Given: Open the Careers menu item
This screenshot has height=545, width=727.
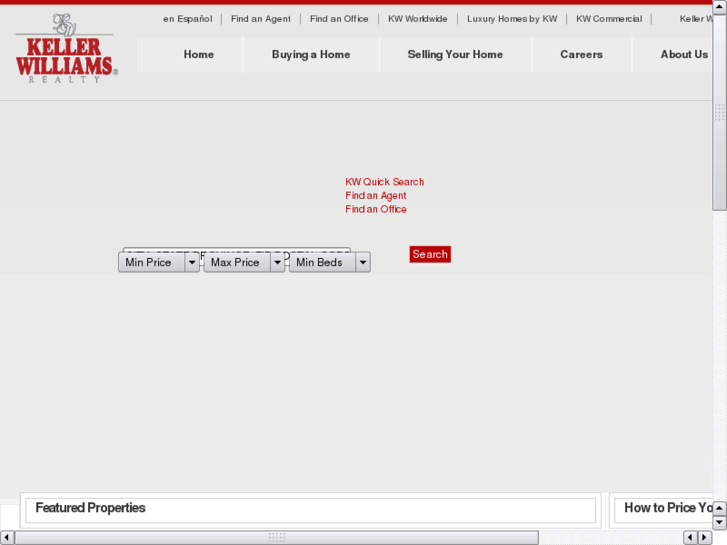Looking at the screenshot, I should pos(581,55).
